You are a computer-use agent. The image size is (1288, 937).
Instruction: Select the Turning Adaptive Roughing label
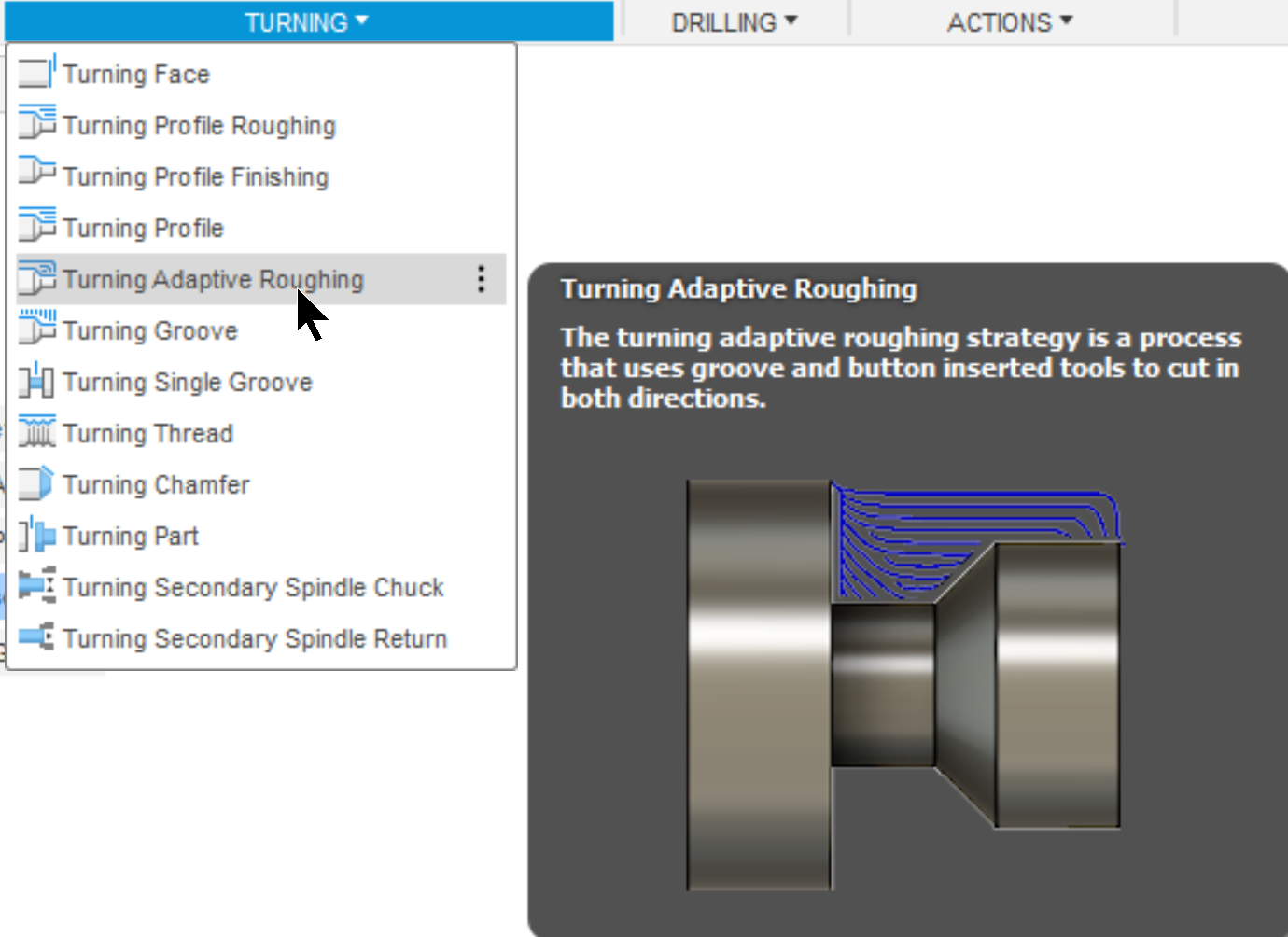(x=214, y=279)
